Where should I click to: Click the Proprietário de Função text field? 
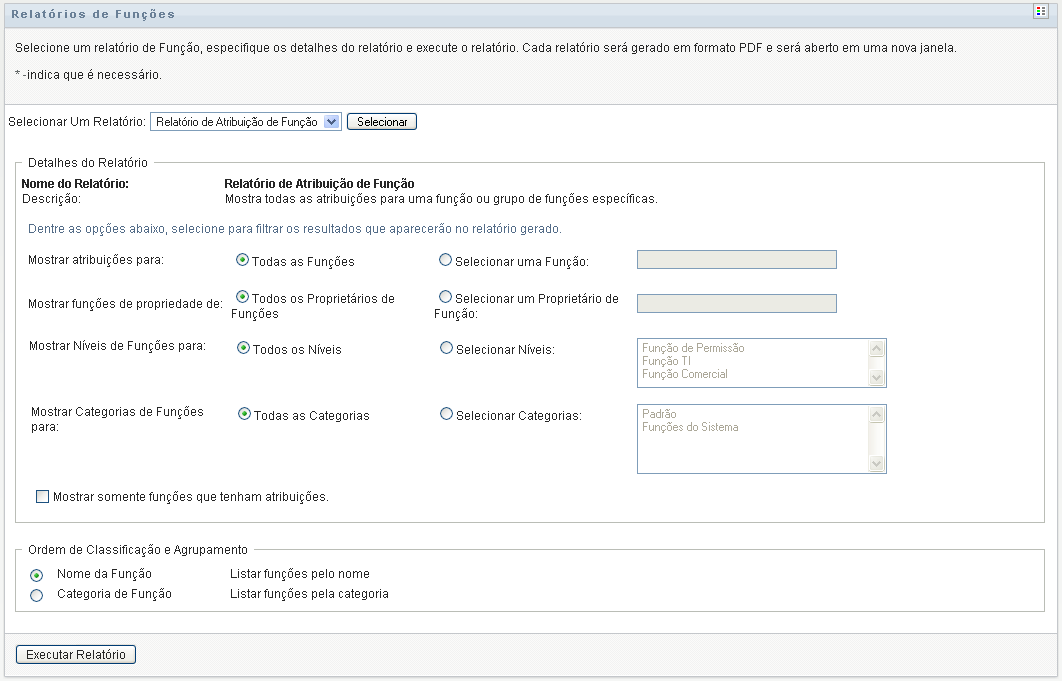(736, 304)
